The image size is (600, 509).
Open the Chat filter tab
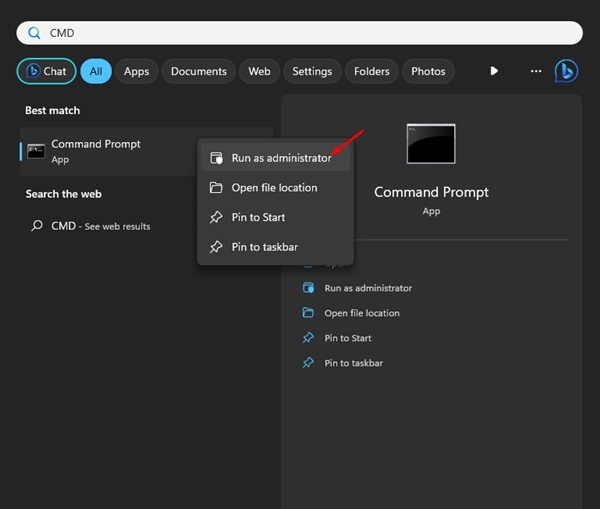[46, 71]
